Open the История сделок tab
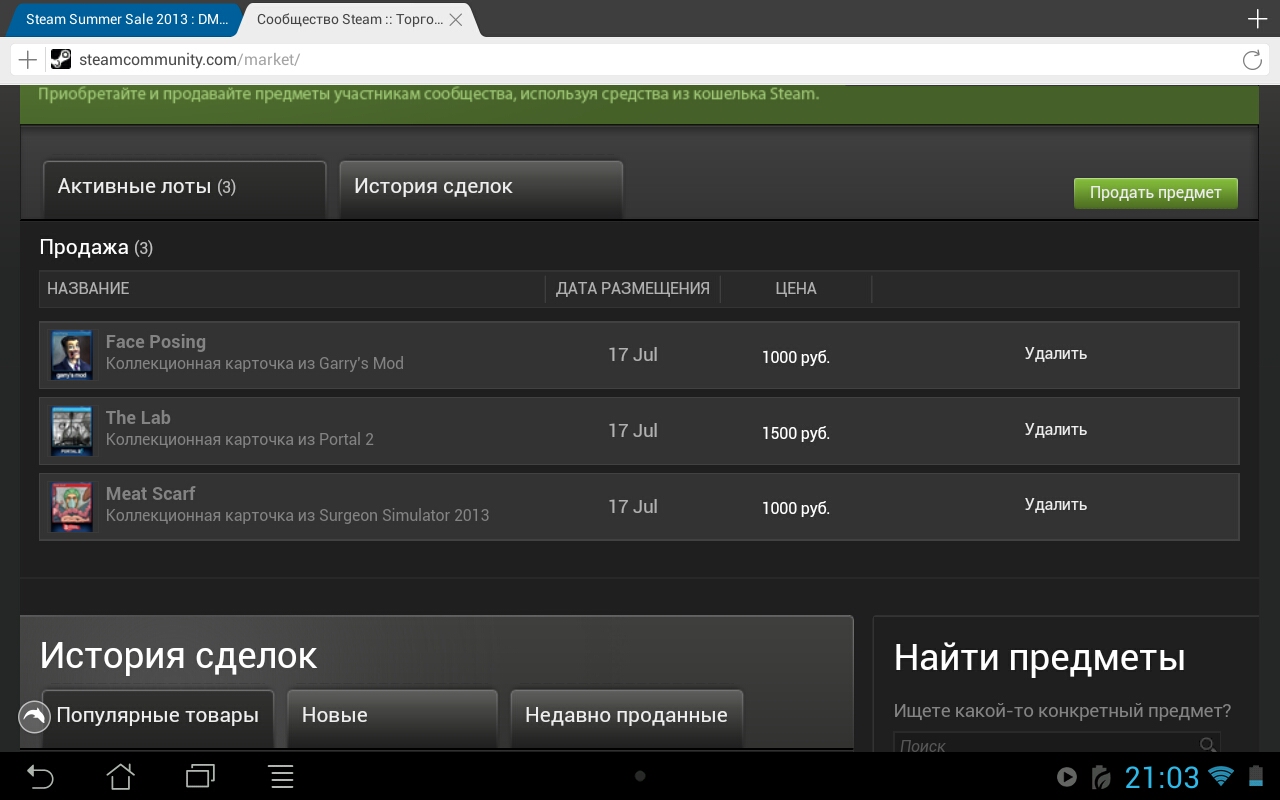Image resolution: width=1280 pixels, height=800 pixels. point(480,188)
